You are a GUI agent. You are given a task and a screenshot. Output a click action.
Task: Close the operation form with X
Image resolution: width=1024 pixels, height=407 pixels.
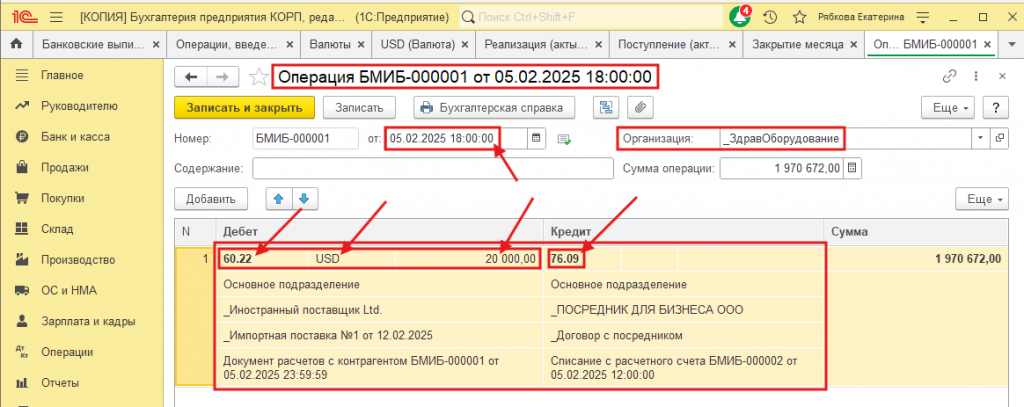1002,76
